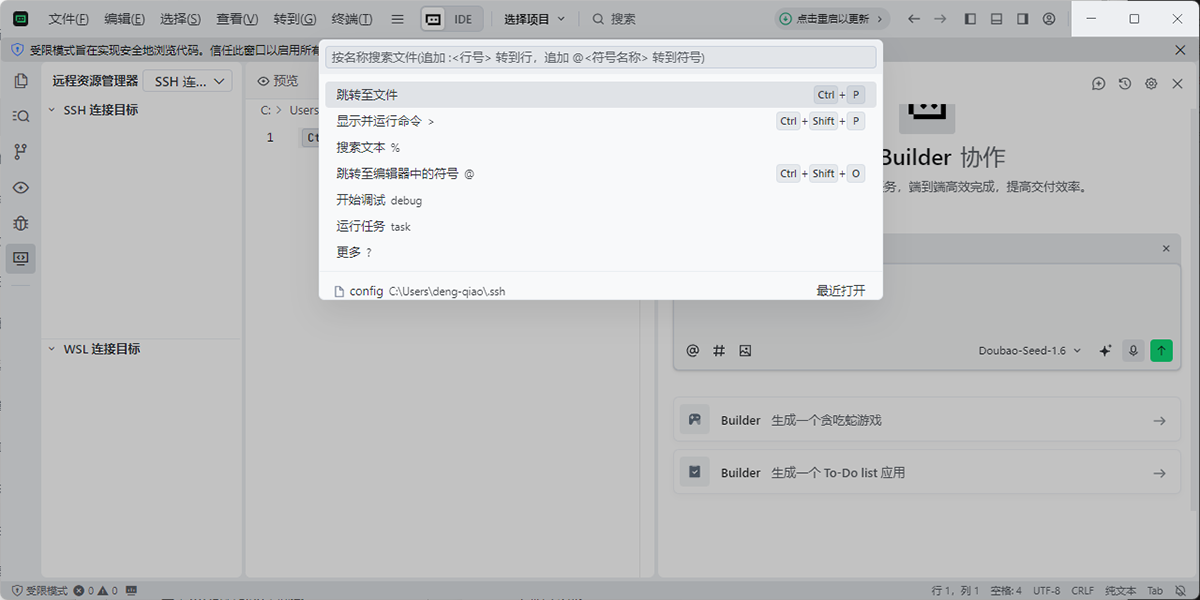Click the remote explorer monitor icon
Viewport: 1200px width, 600px height.
(20, 258)
